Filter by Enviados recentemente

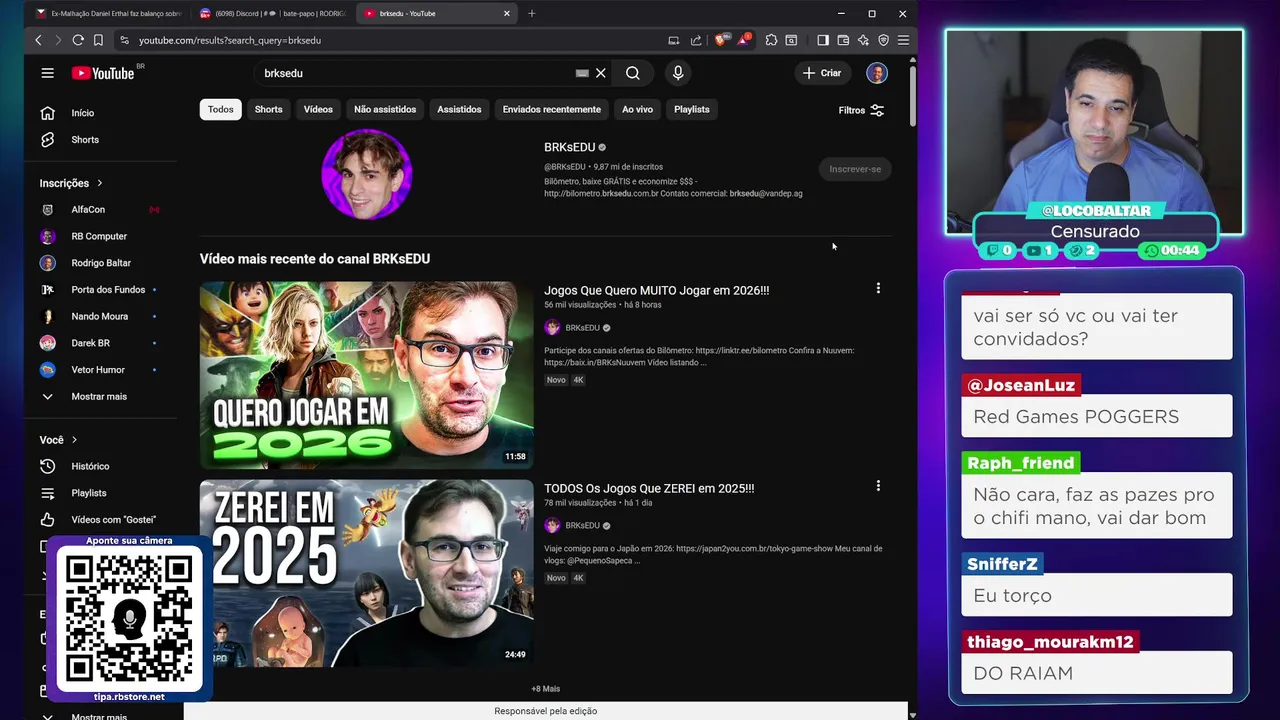click(x=552, y=109)
